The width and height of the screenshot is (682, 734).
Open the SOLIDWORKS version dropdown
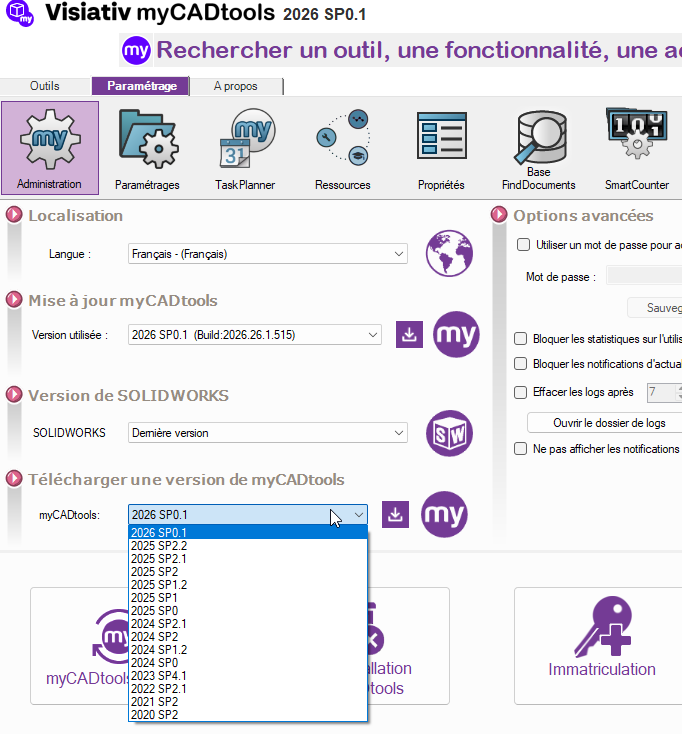click(267, 433)
